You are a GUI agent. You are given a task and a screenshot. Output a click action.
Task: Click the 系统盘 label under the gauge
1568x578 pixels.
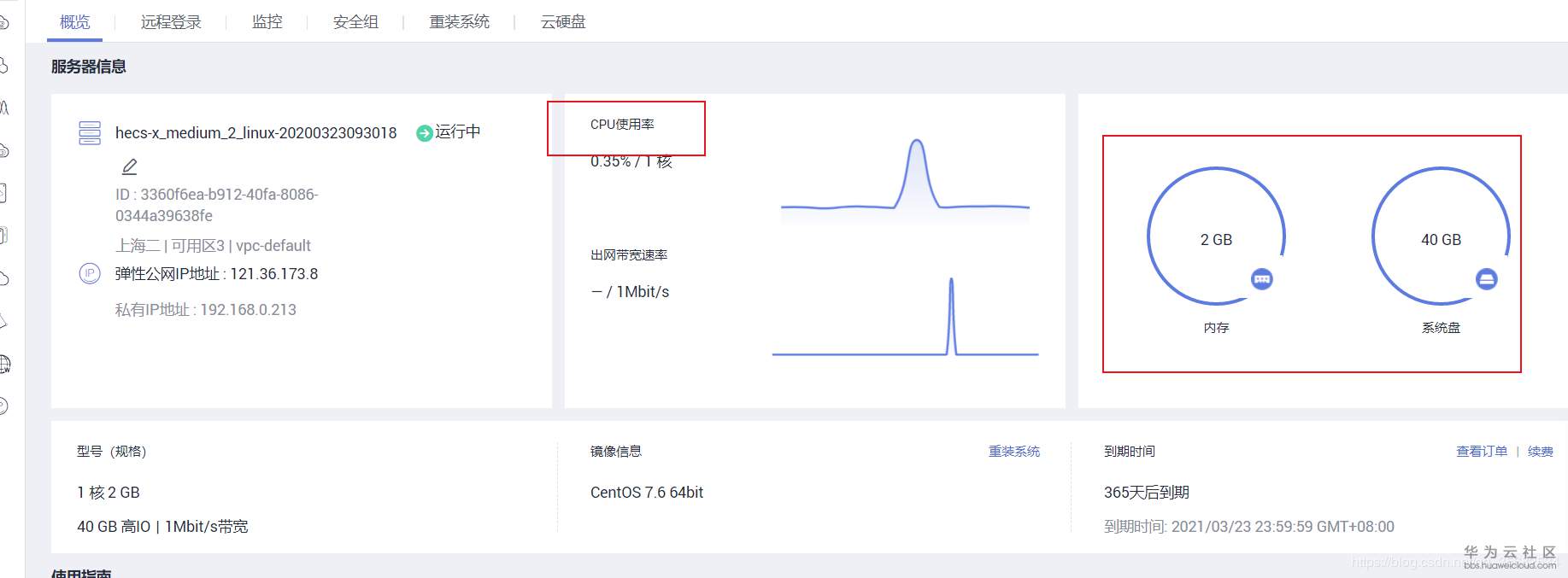coord(1441,328)
